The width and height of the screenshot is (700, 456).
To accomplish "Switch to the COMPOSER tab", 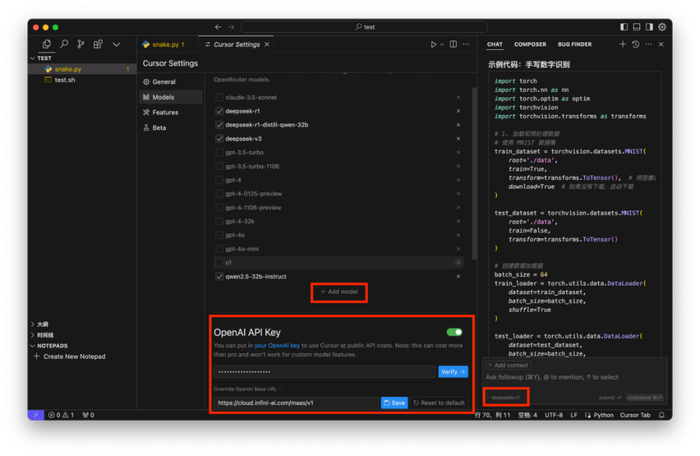I will point(530,44).
